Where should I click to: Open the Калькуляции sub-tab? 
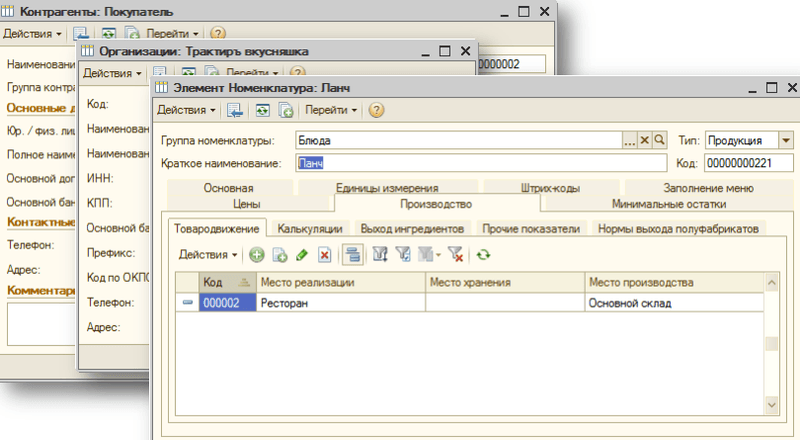pos(310,228)
